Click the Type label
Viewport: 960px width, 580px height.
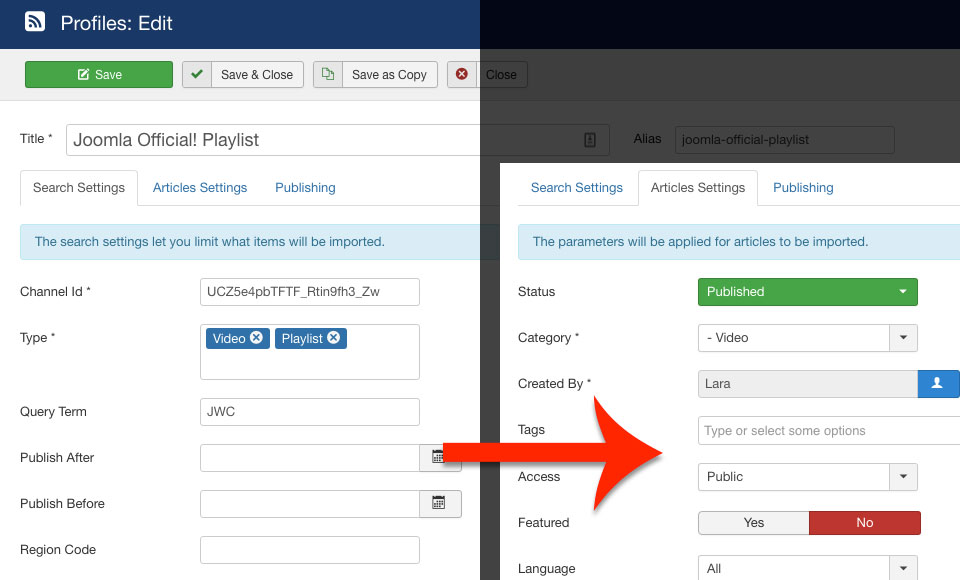[x=37, y=338]
